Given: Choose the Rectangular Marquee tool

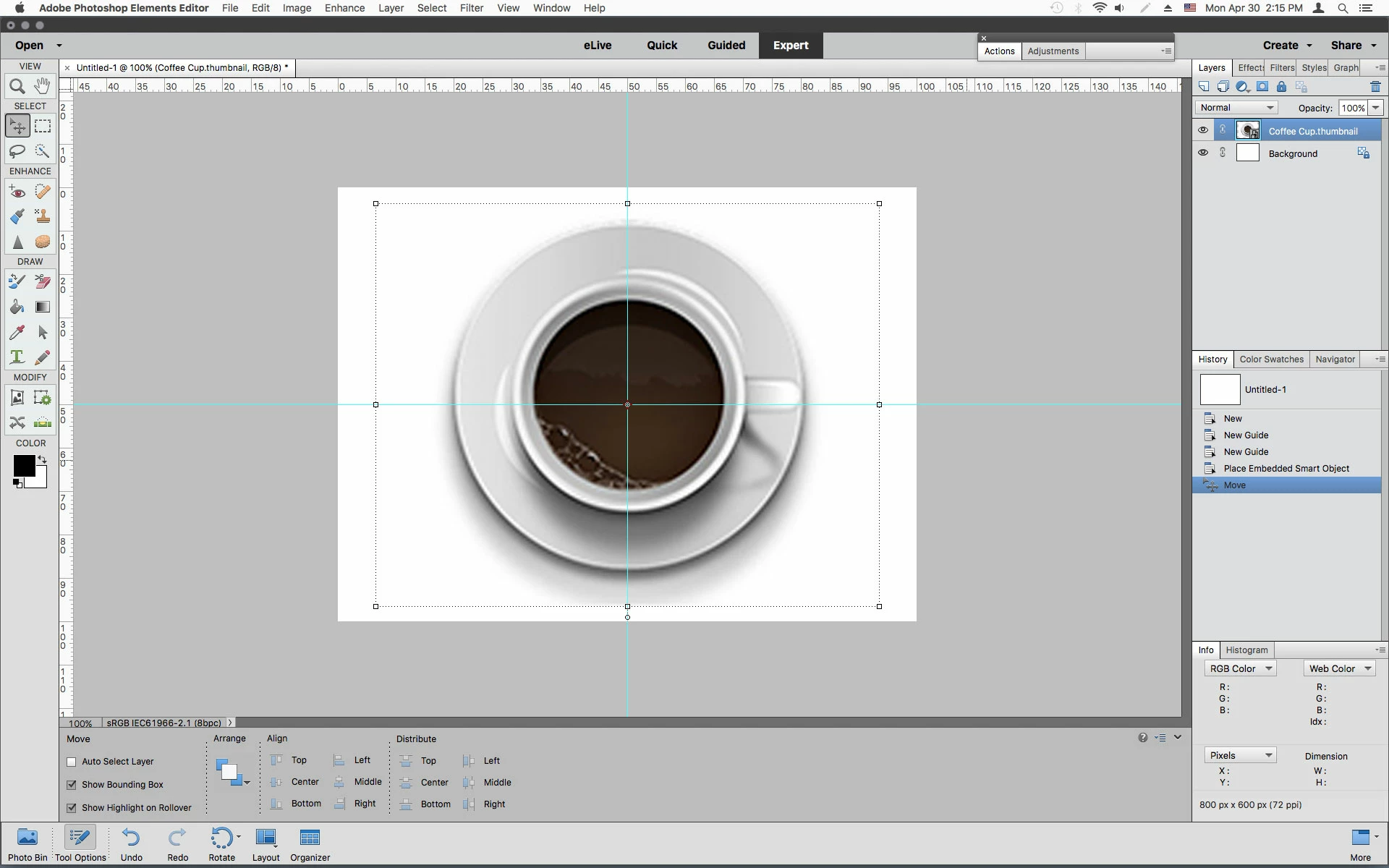Looking at the screenshot, I should point(43,126).
